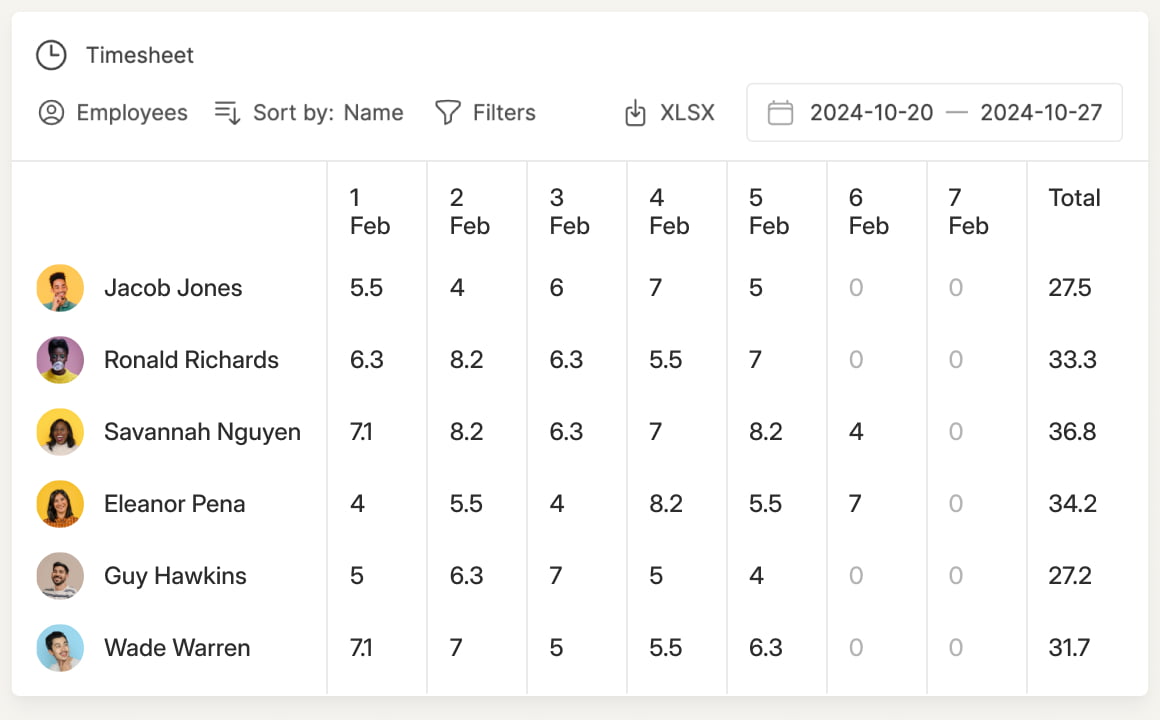
Task: Export the timesheet as XLSX
Action: coord(670,112)
